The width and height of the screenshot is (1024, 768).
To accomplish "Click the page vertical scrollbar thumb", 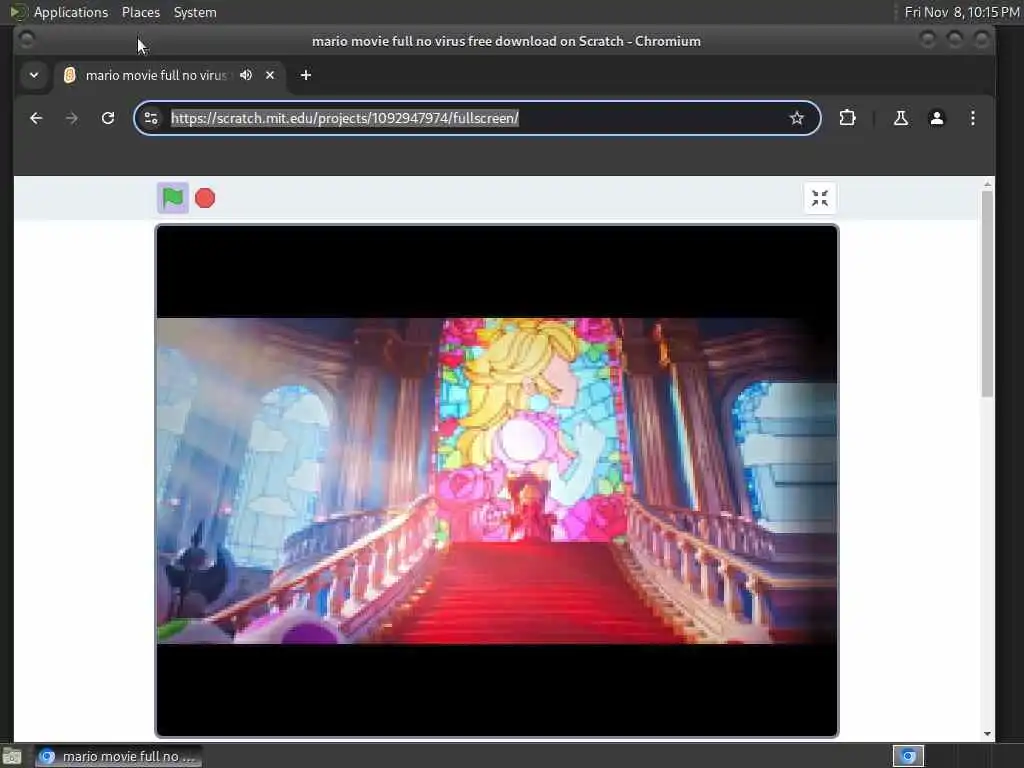I will 987,294.
